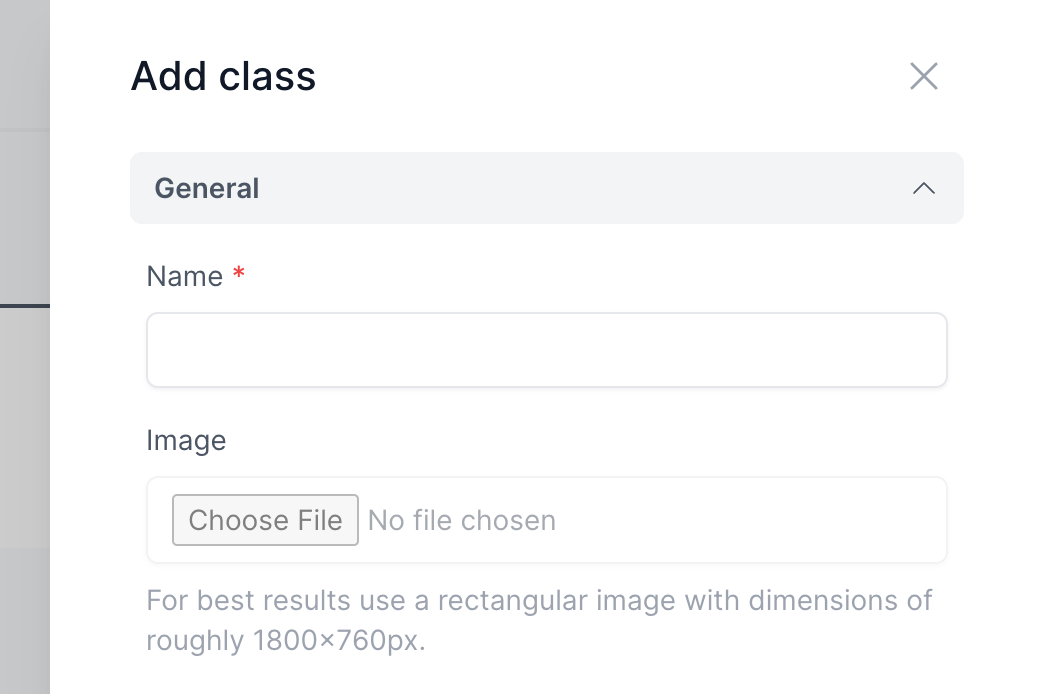Viewport: 1044px width, 694px height.
Task: Collapse the General section with its chevron
Action: (x=923, y=188)
